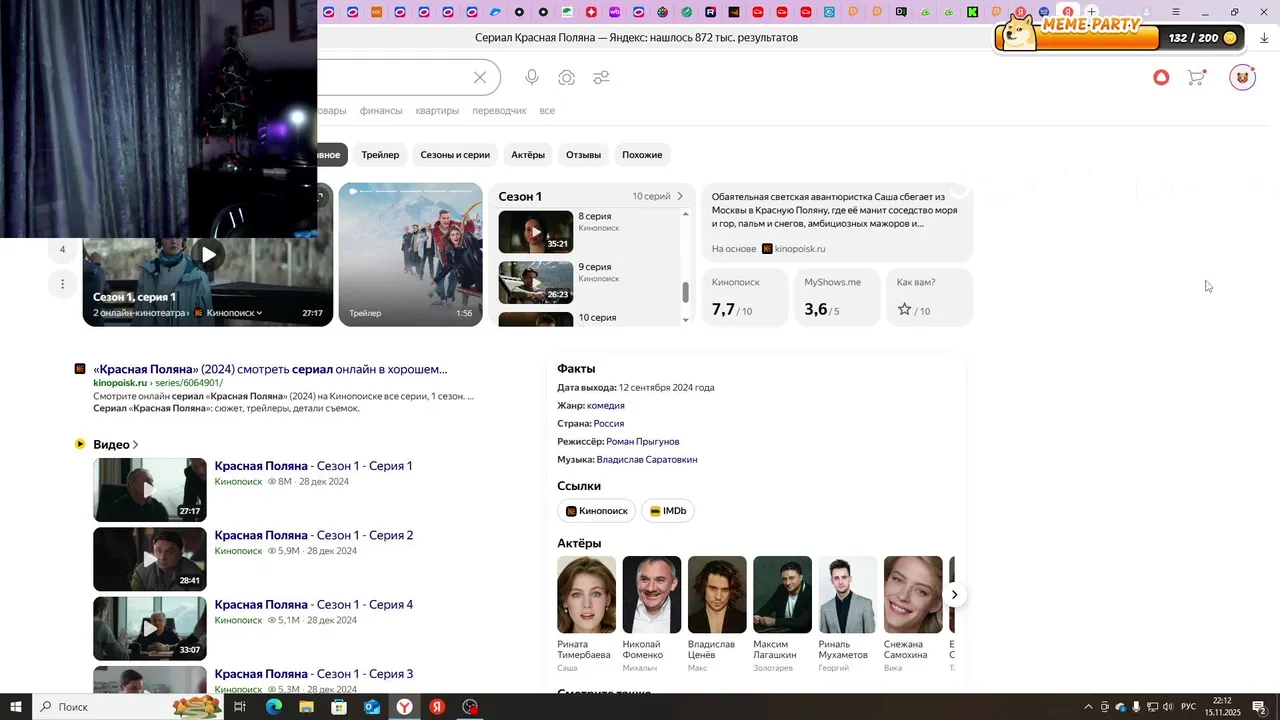The image size is (1280, 720).
Task: Expand the 10 серий season list
Action: point(658,196)
